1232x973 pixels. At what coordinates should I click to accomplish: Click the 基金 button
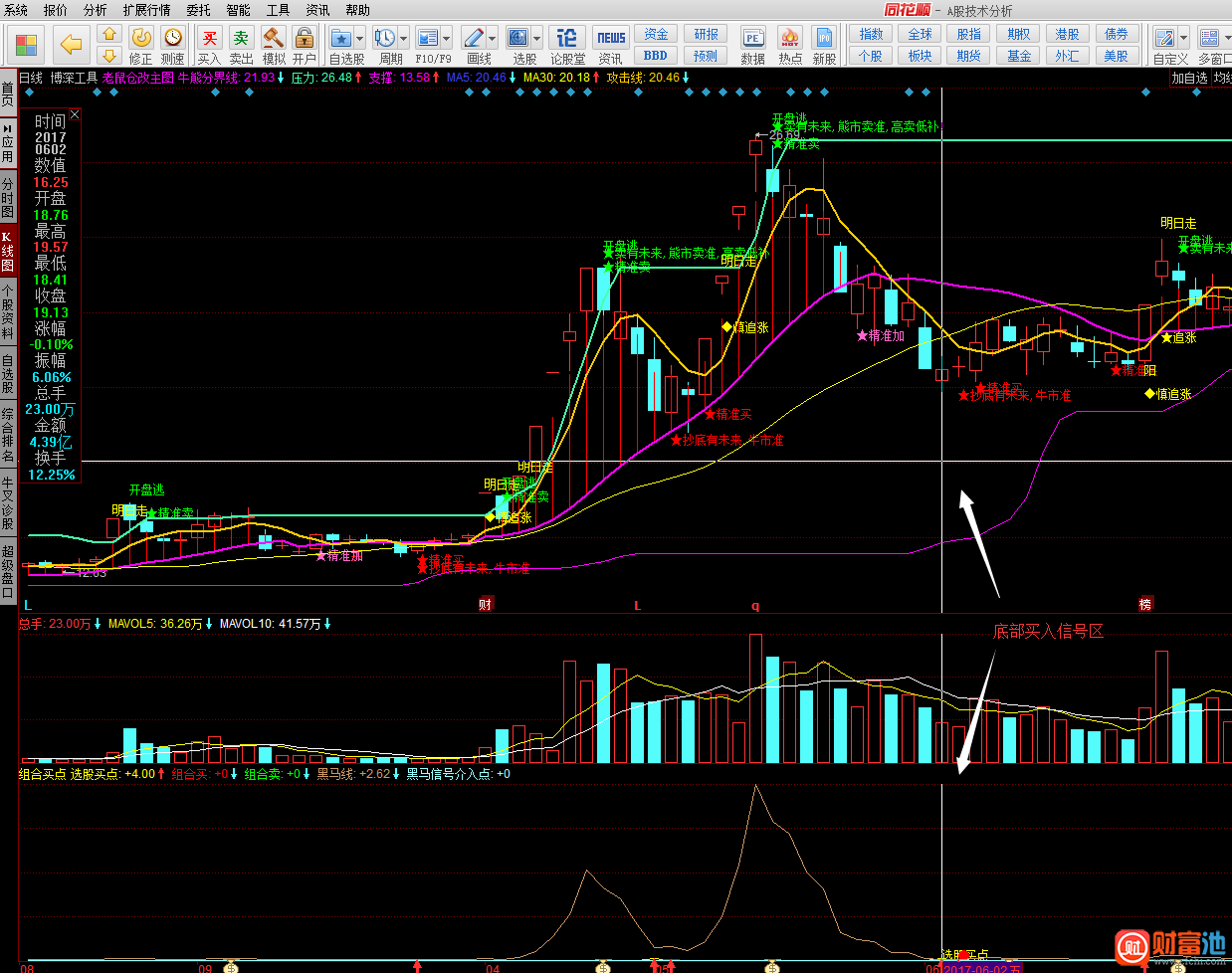tap(1019, 56)
